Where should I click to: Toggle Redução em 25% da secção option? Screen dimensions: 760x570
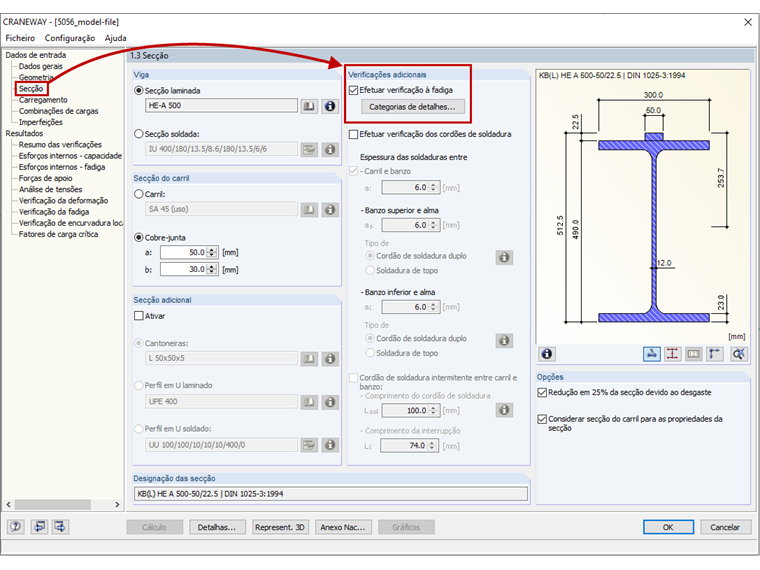(542, 393)
